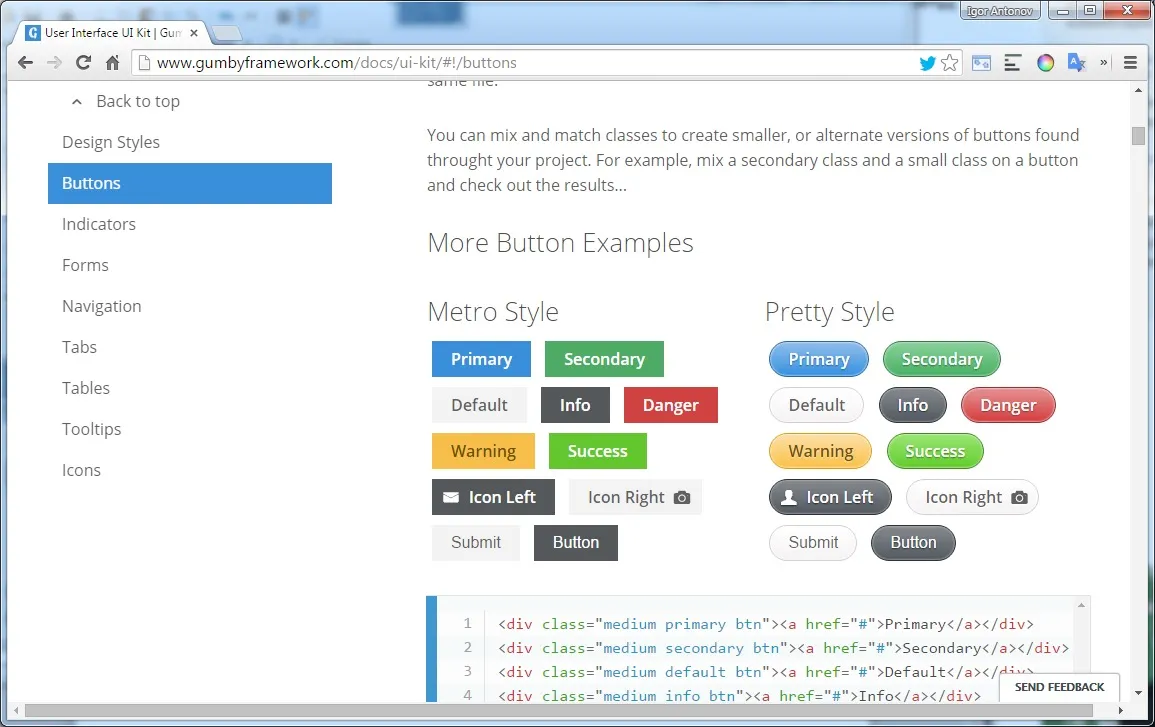This screenshot has width=1155, height=727.
Task: Jump to the Icons section
Action: [81, 470]
